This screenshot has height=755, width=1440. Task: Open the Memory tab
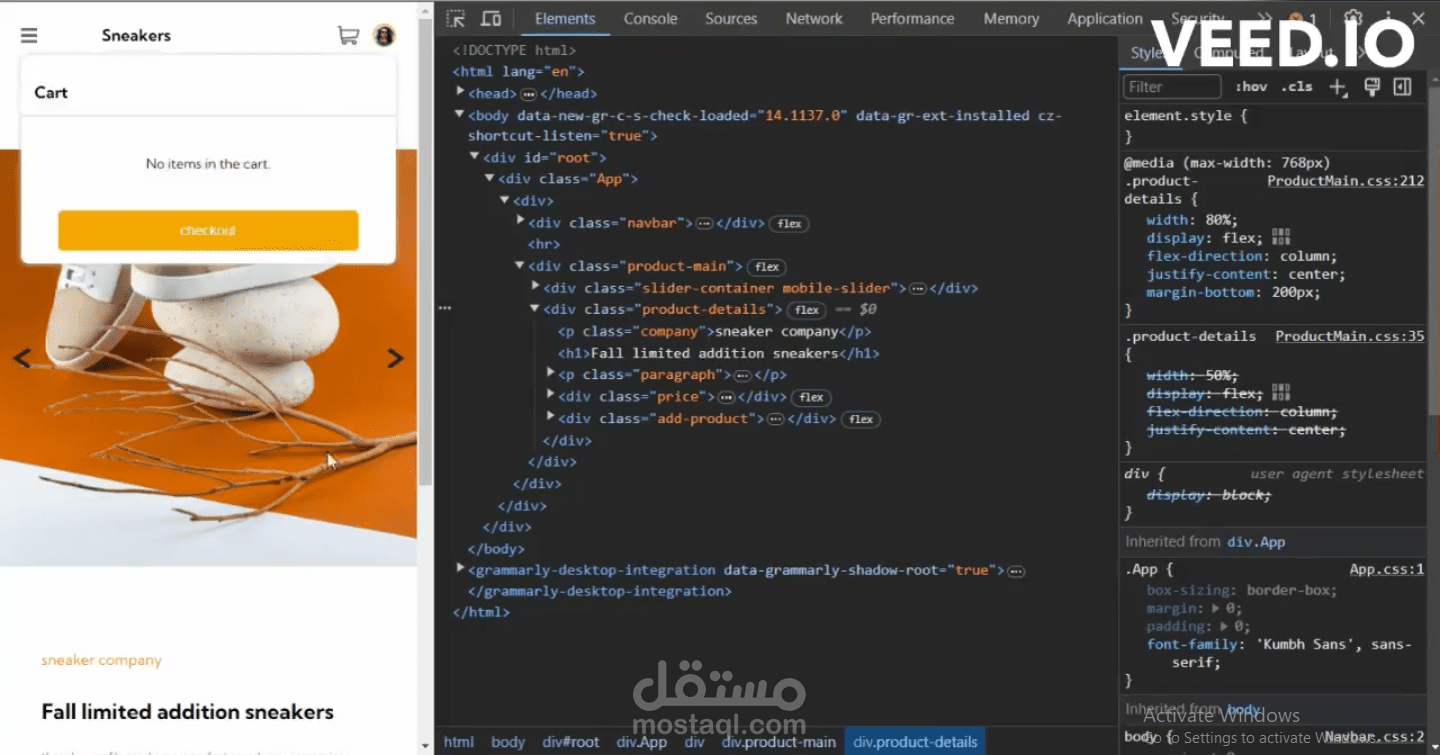tap(1011, 18)
